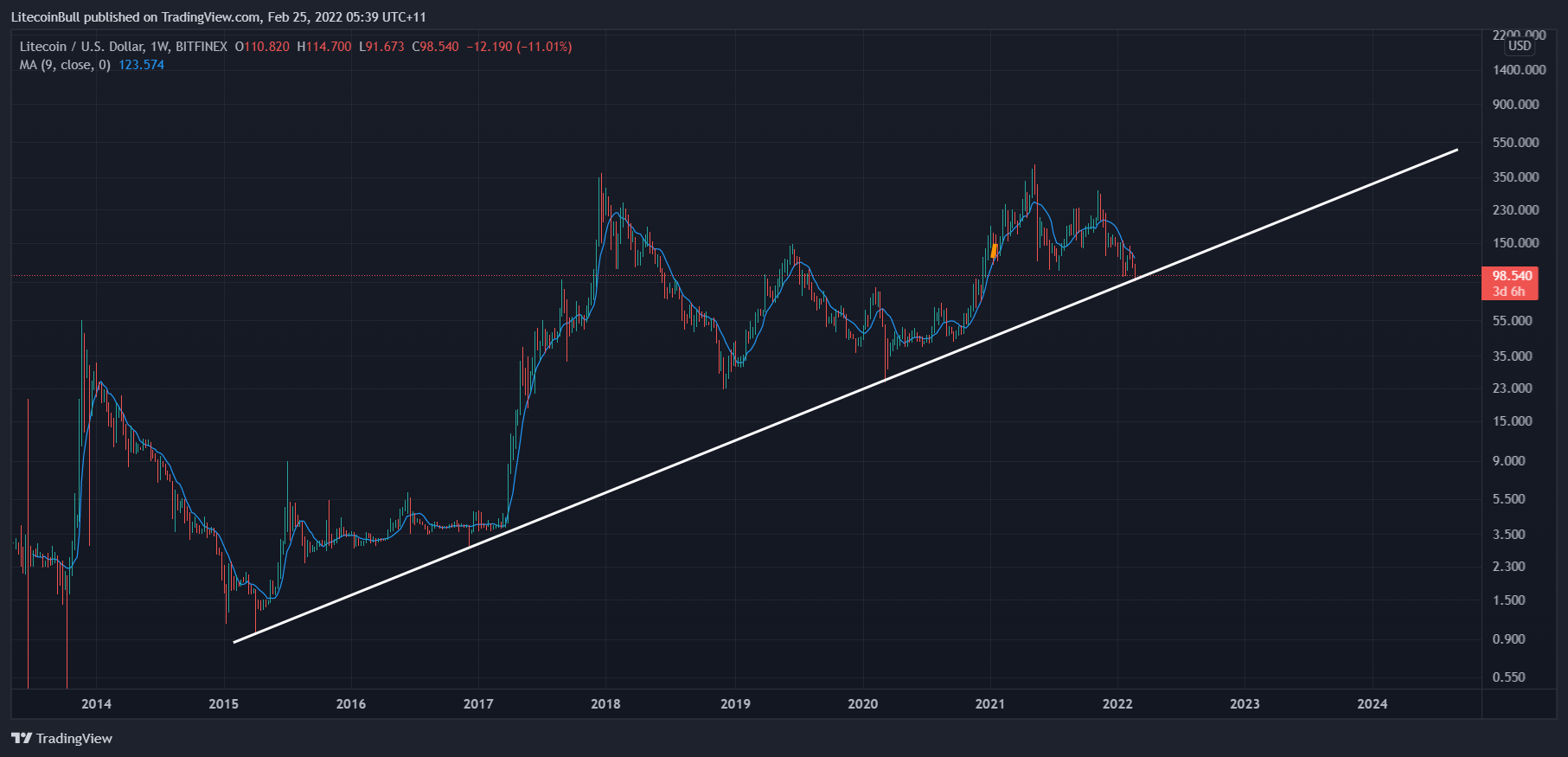Viewport: 1568px width, 757px height.
Task: Click the 900.000 price axis label
Action: [1516, 104]
